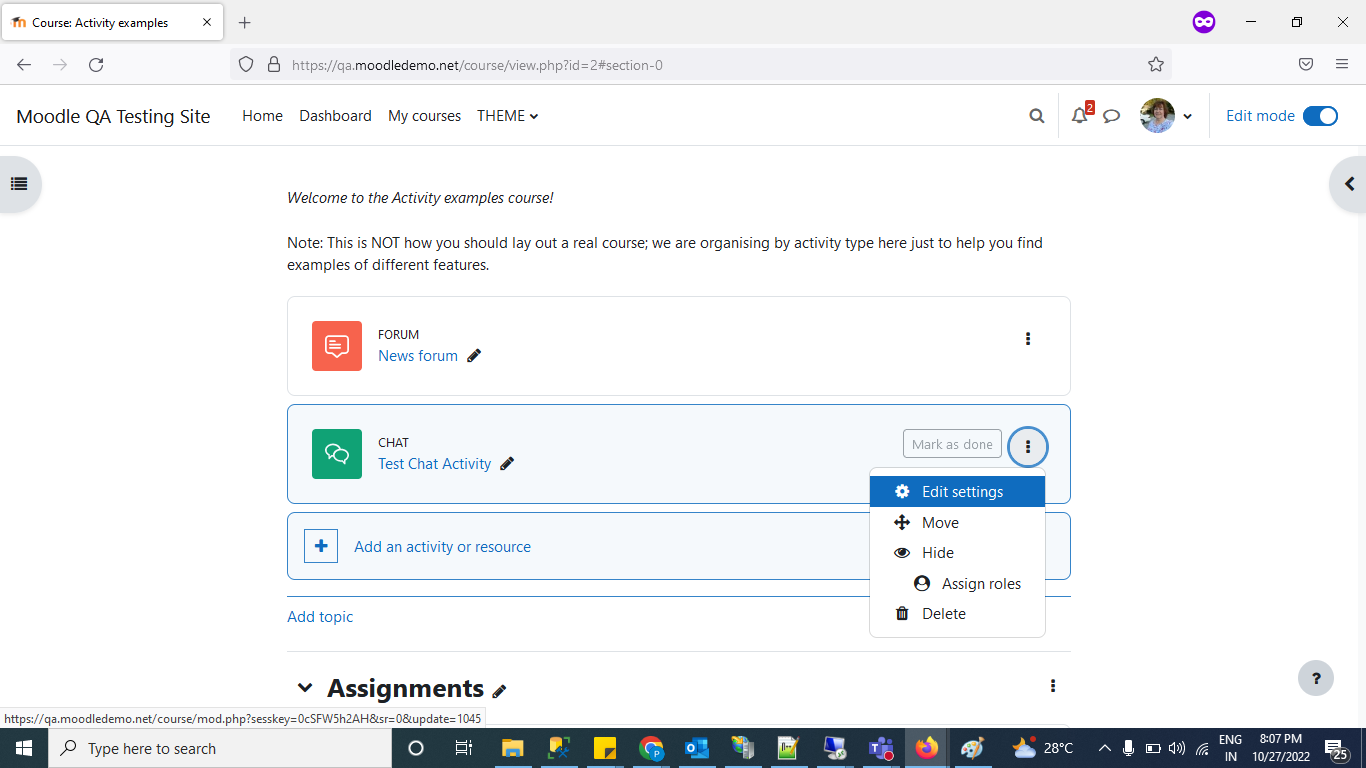Click the volume speaker tray icon

pos(1176,748)
